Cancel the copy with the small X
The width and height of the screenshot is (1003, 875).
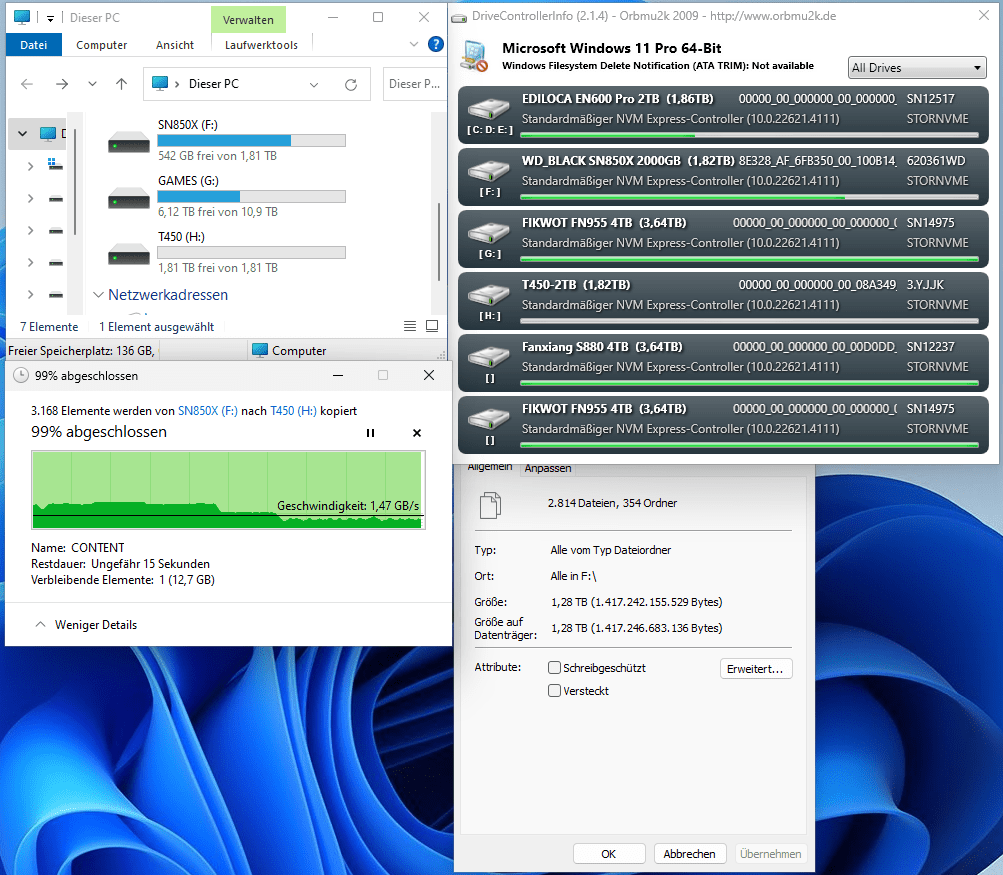tap(417, 433)
